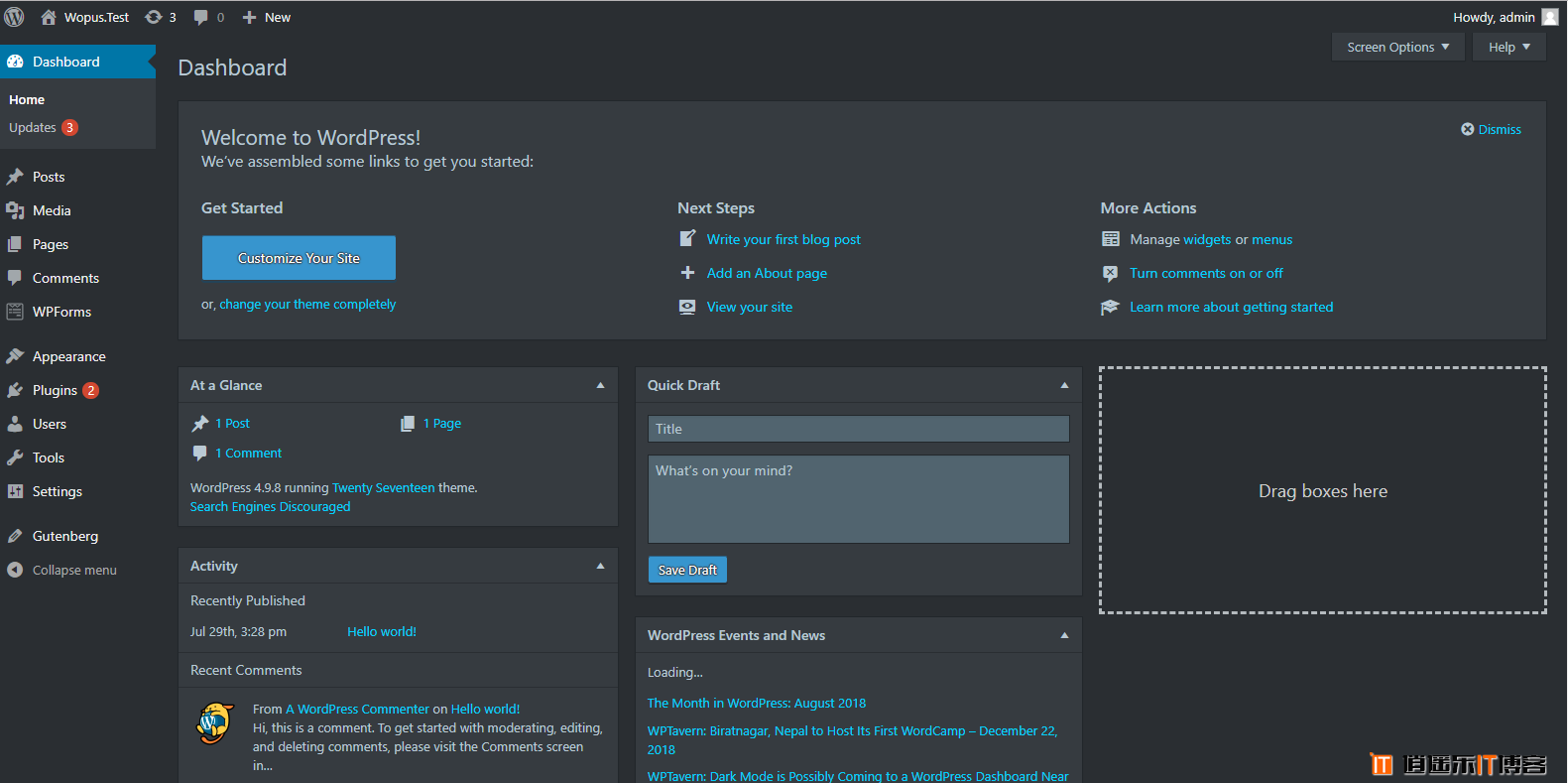Click the plus icon next to New
1568x783 pixels.
tap(250, 17)
